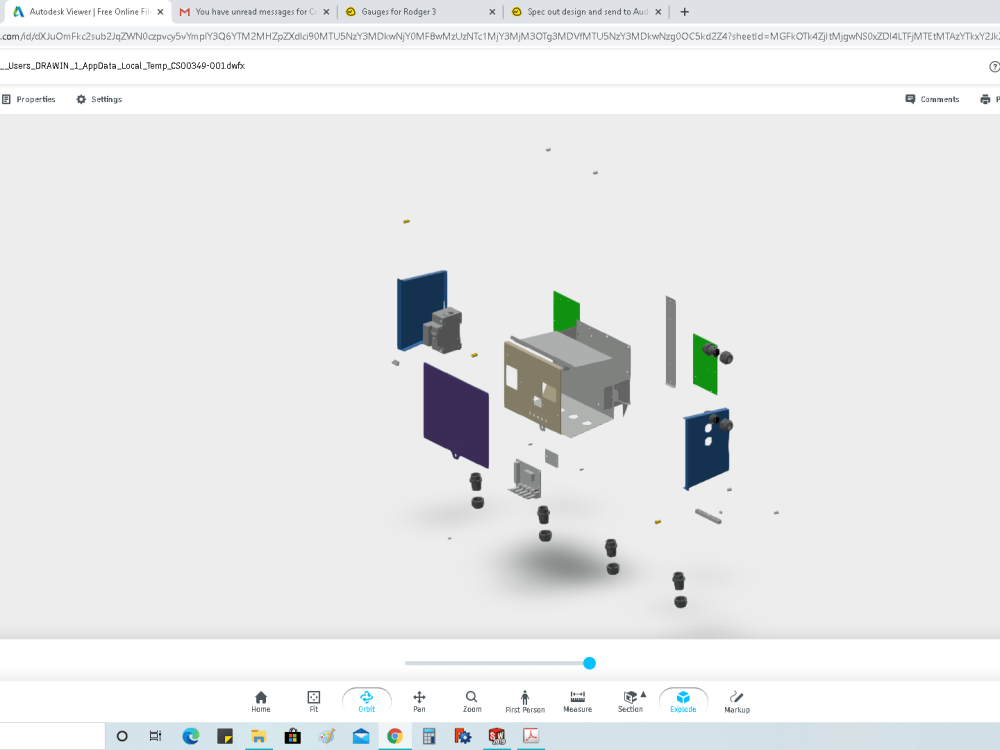This screenshot has width=1000, height=750.
Task: Open the viewer Settings
Action: [98, 99]
